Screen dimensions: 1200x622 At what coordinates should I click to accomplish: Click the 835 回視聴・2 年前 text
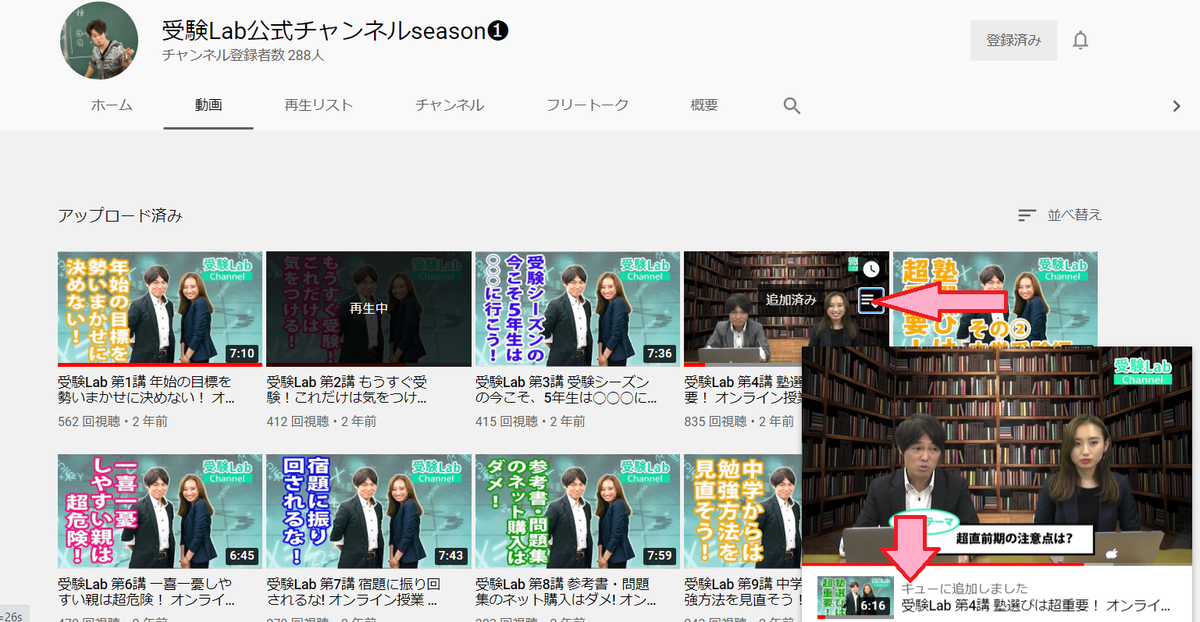[x=739, y=422]
